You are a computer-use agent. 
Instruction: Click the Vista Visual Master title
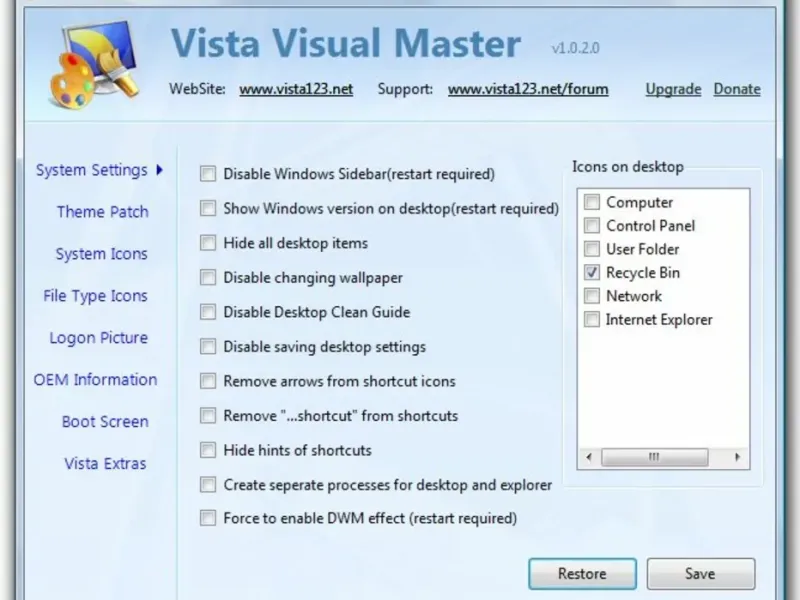[345, 43]
